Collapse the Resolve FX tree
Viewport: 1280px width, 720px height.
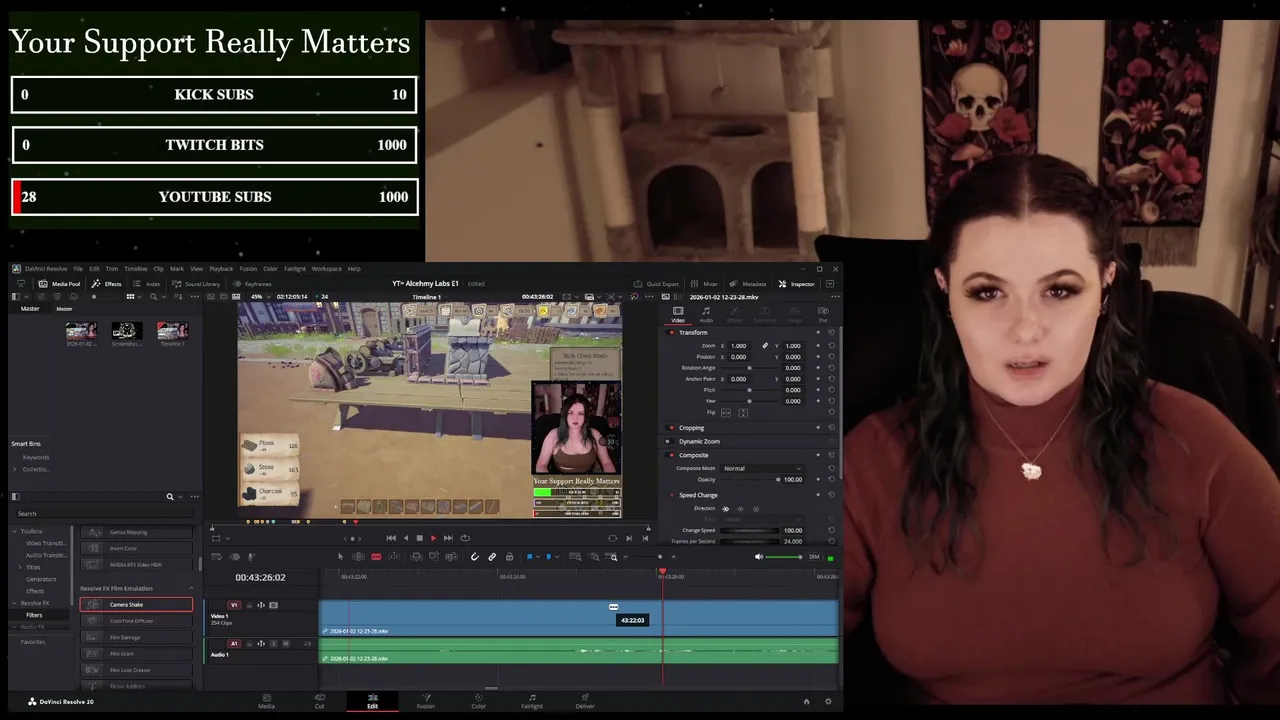pyautogui.click(x=14, y=603)
